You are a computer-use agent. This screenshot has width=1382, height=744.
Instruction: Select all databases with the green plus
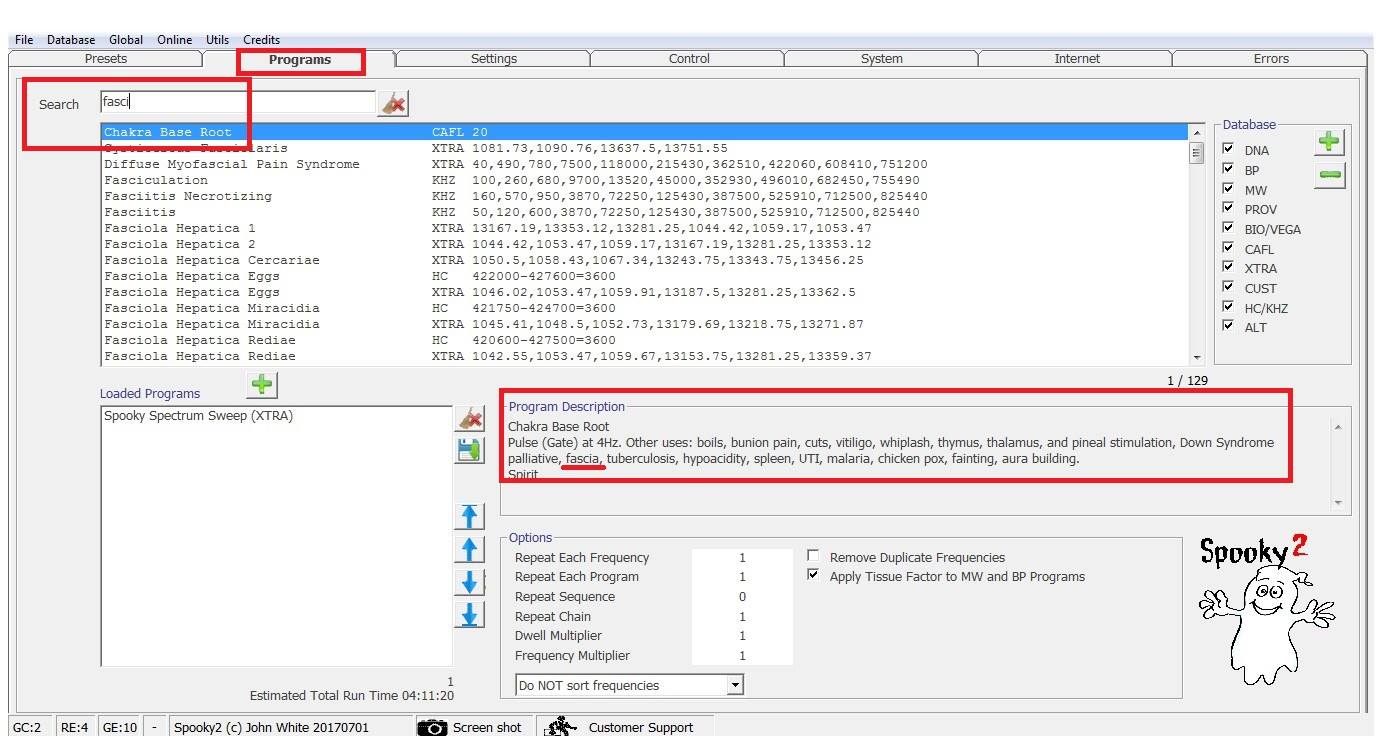(x=1329, y=142)
